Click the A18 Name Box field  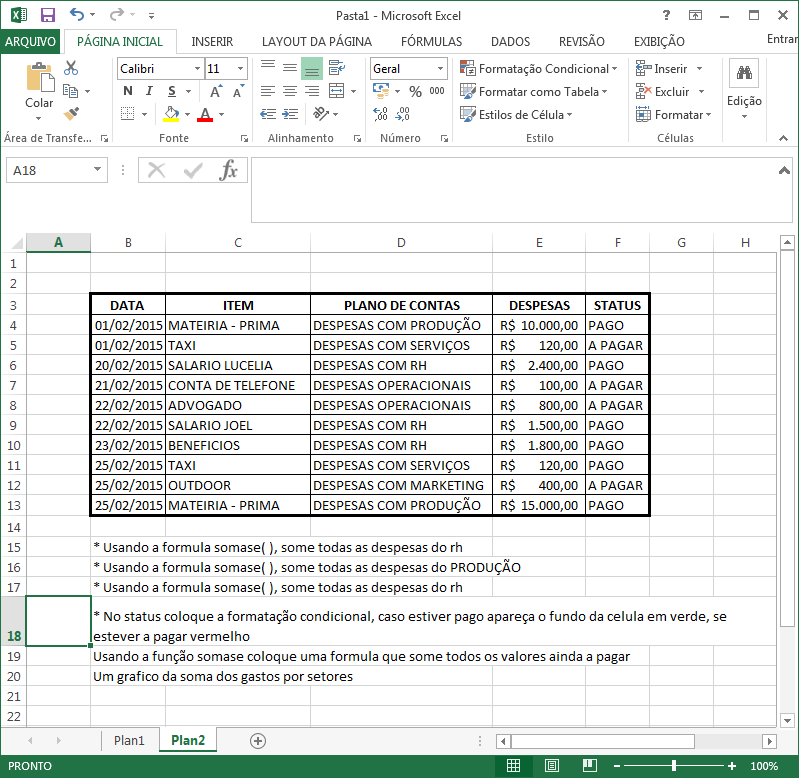(56, 170)
